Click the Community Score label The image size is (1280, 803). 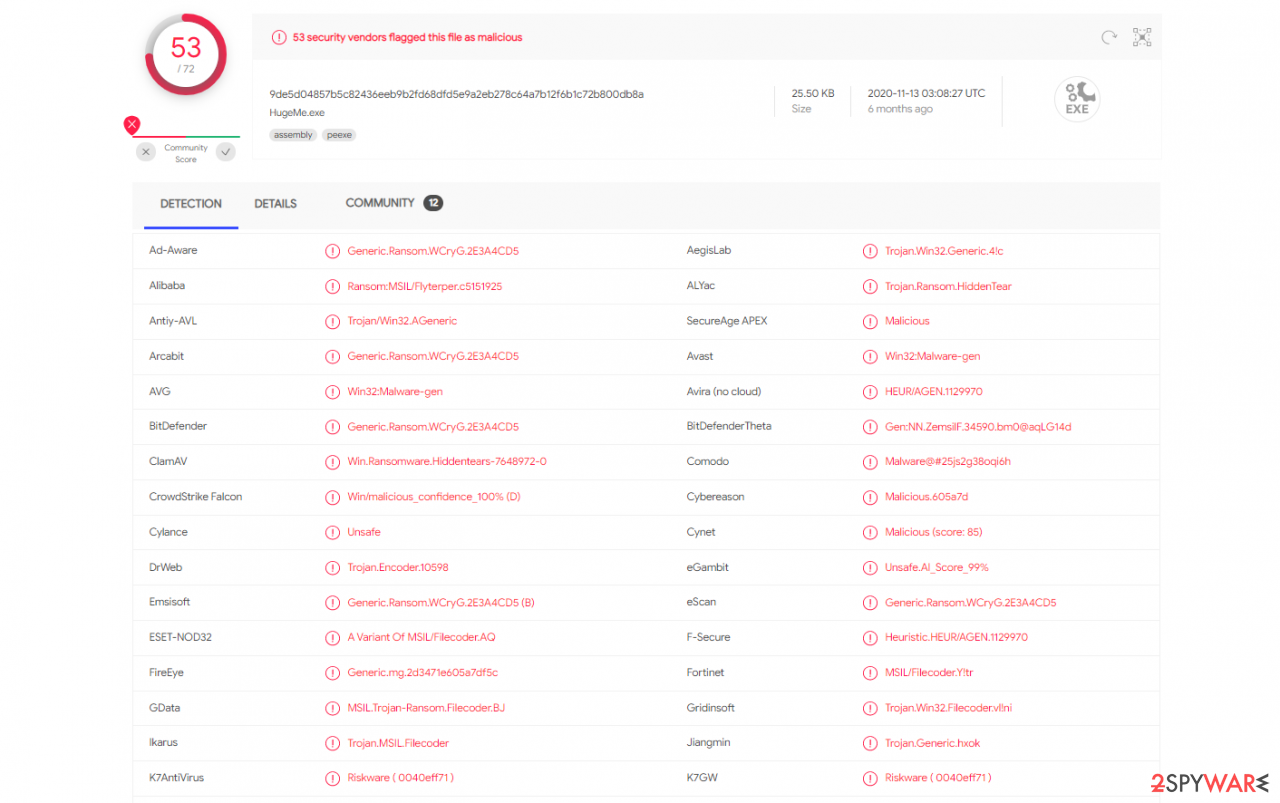click(x=186, y=153)
